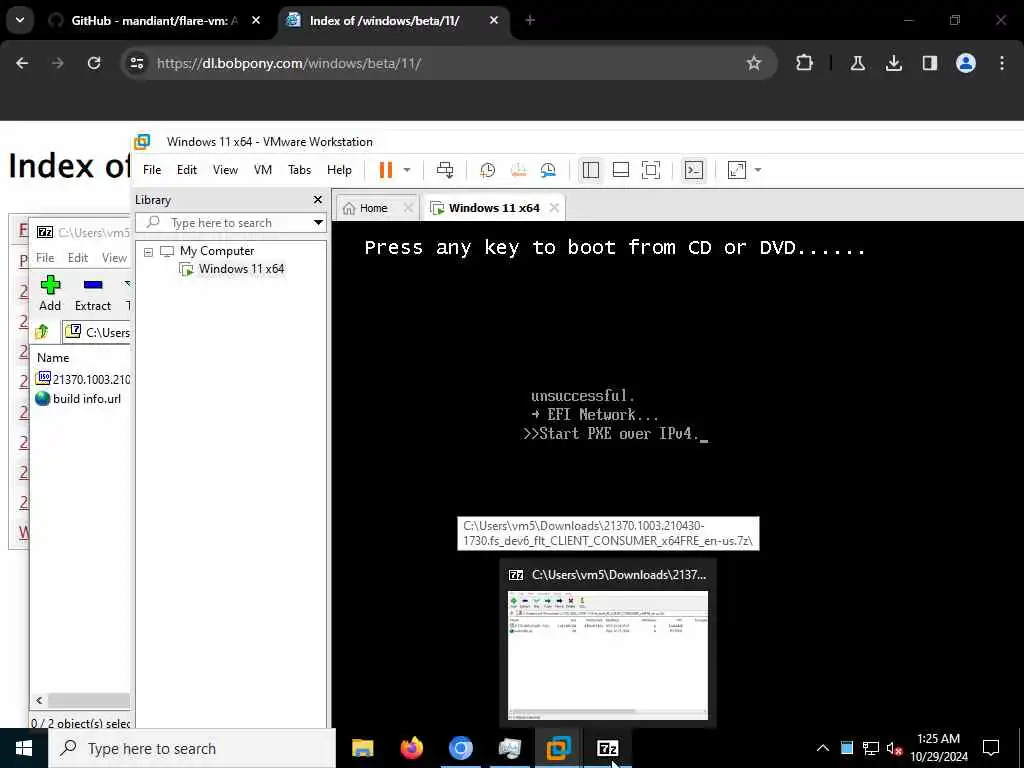Click Extract in the 7-Zip toolbar

pos(93,293)
